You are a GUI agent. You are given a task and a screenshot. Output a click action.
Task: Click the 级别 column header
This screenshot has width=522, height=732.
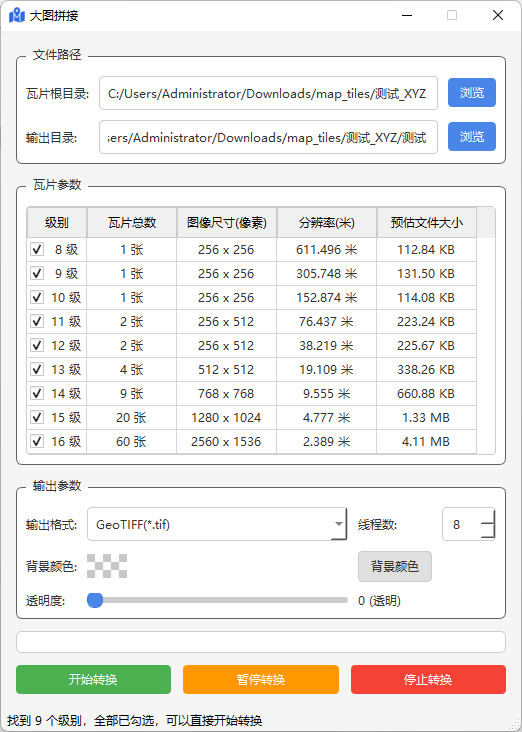[57, 223]
